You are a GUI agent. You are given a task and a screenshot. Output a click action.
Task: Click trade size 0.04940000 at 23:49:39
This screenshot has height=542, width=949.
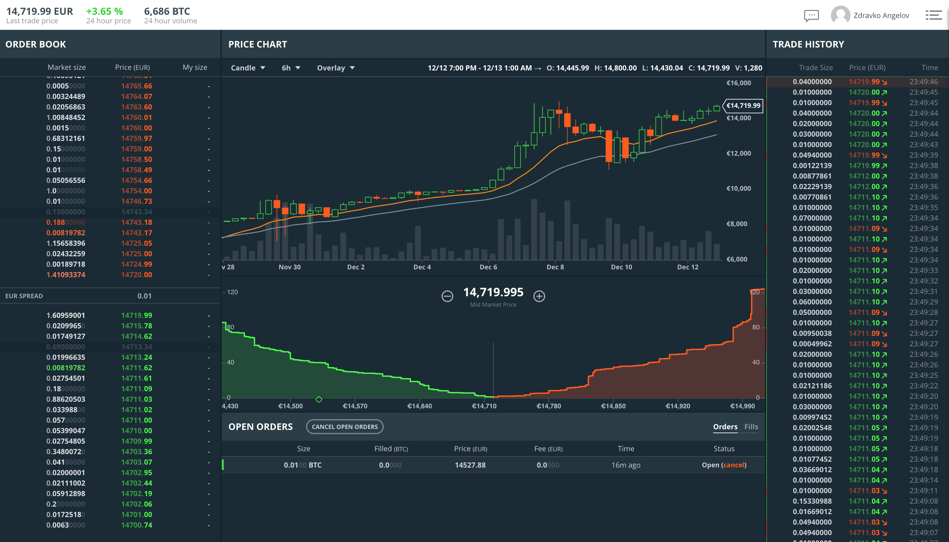point(812,155)
